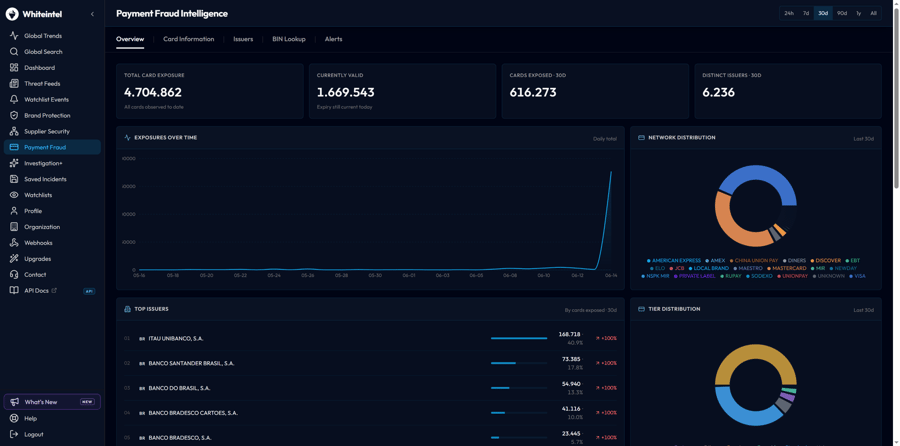
Task: Click the Top Issuers building icon
Action: (127, 309)
